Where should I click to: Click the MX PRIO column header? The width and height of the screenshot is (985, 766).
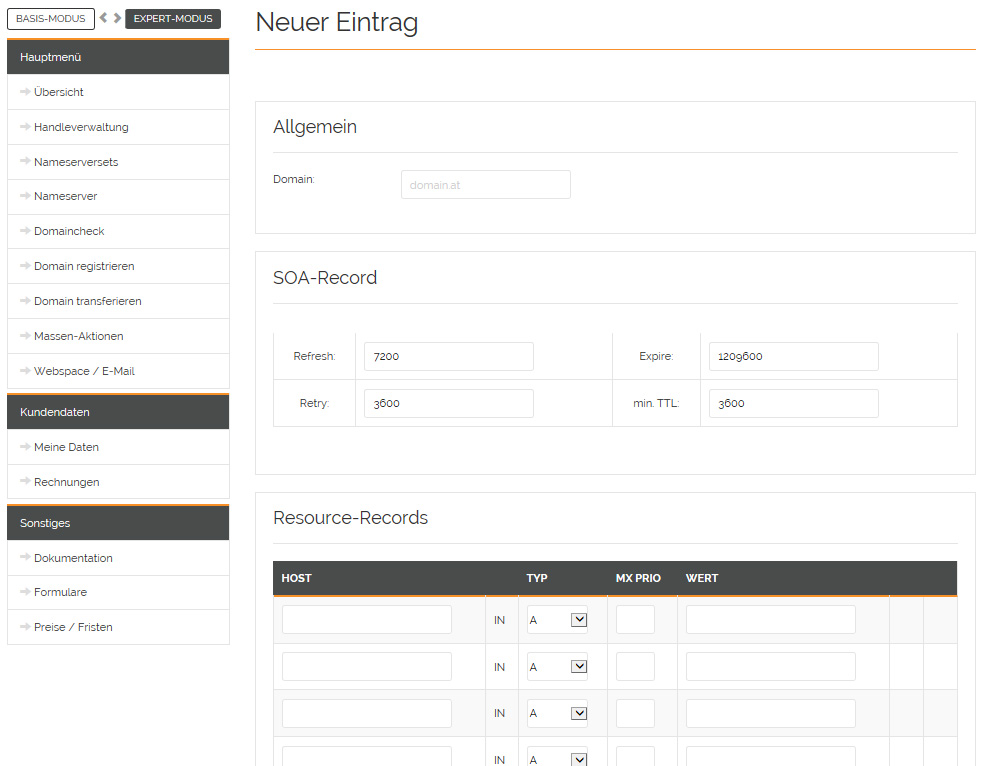coord(638,578)
